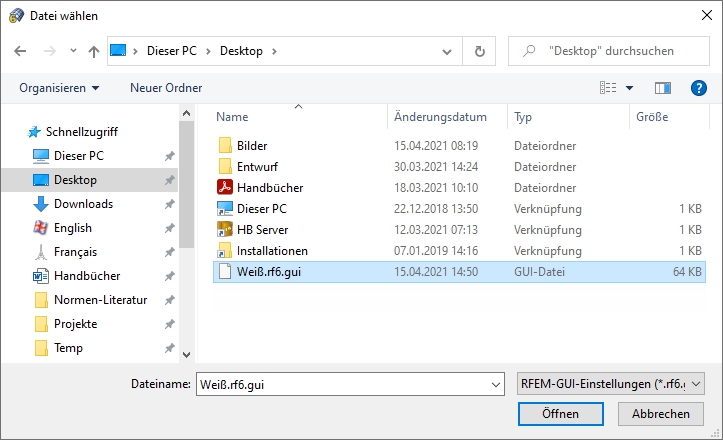This screenshot has width=723, height=440.
Task: Click pin icon next to English
Action: pos(170,228)
